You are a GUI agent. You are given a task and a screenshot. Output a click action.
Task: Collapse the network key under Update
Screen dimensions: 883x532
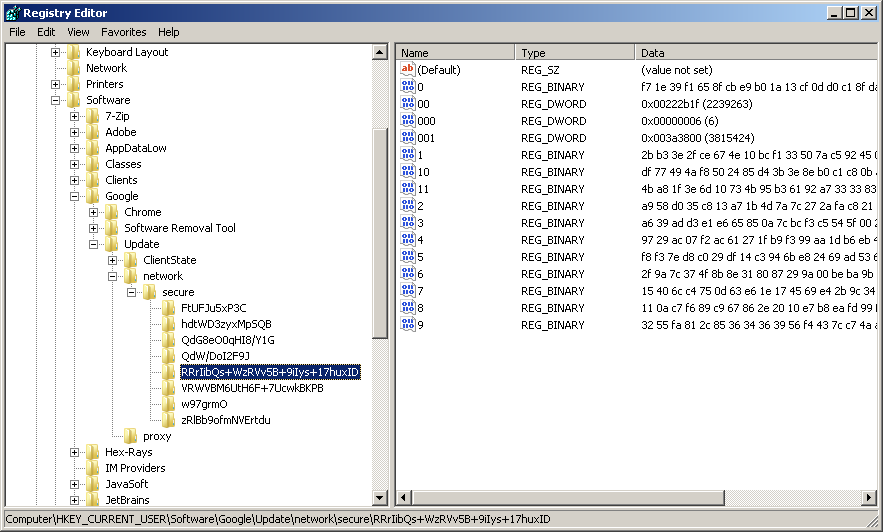coord(113,276)
